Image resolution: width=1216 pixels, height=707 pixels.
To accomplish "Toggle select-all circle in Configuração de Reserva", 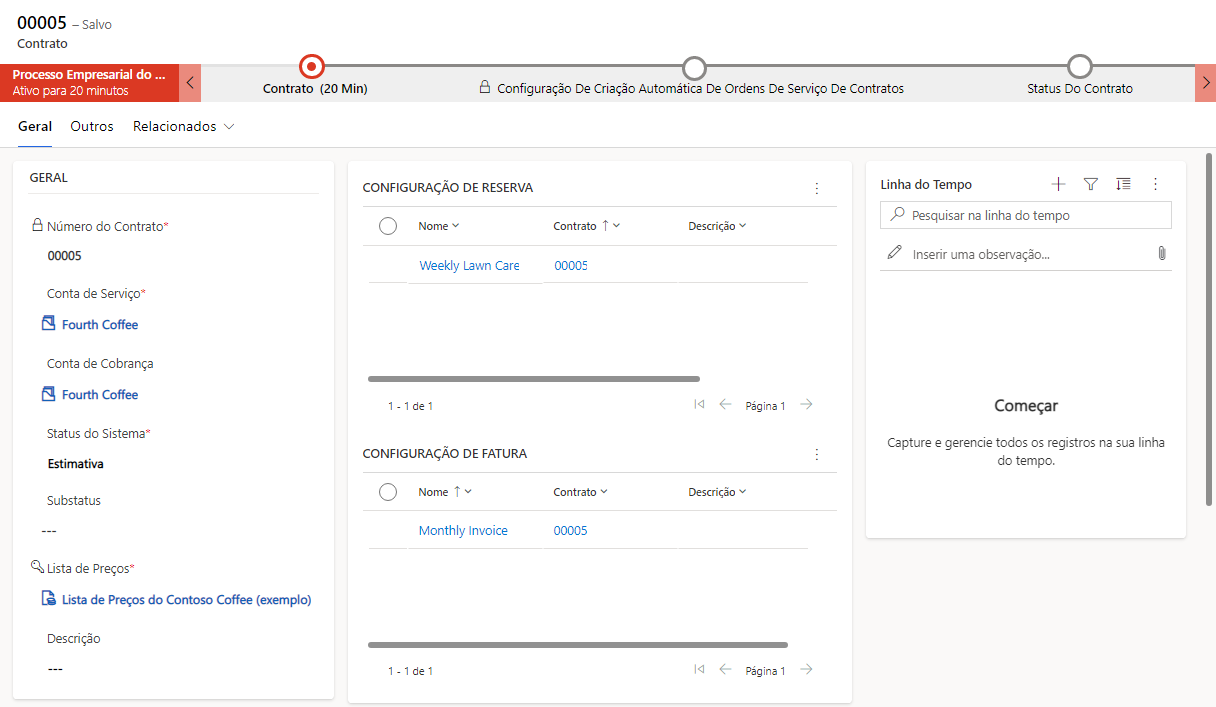I will pyautogui.click(x=388, y=226).
